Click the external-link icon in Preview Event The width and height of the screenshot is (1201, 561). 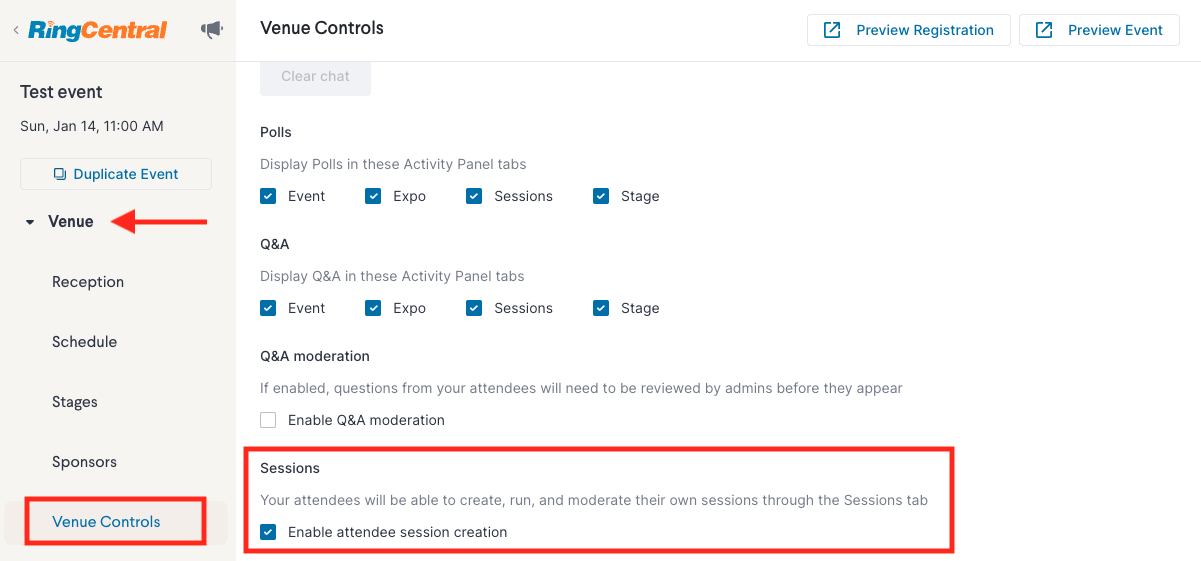[x=1044, y=30]
